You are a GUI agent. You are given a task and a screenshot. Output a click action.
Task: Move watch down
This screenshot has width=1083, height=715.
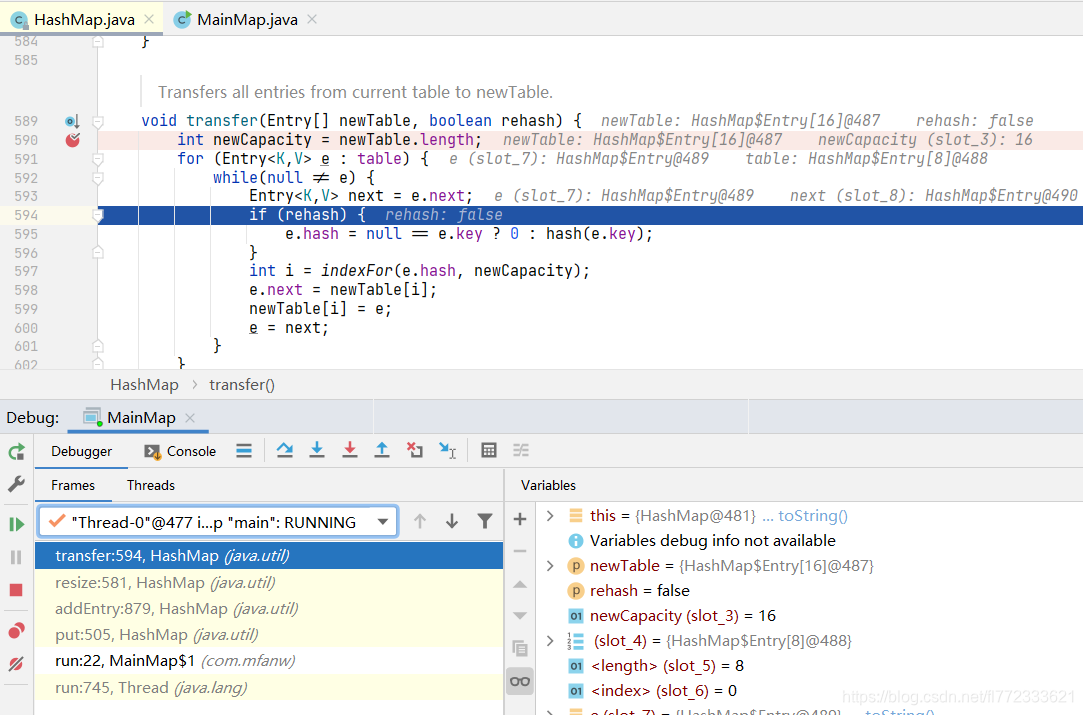click(520, 616)
